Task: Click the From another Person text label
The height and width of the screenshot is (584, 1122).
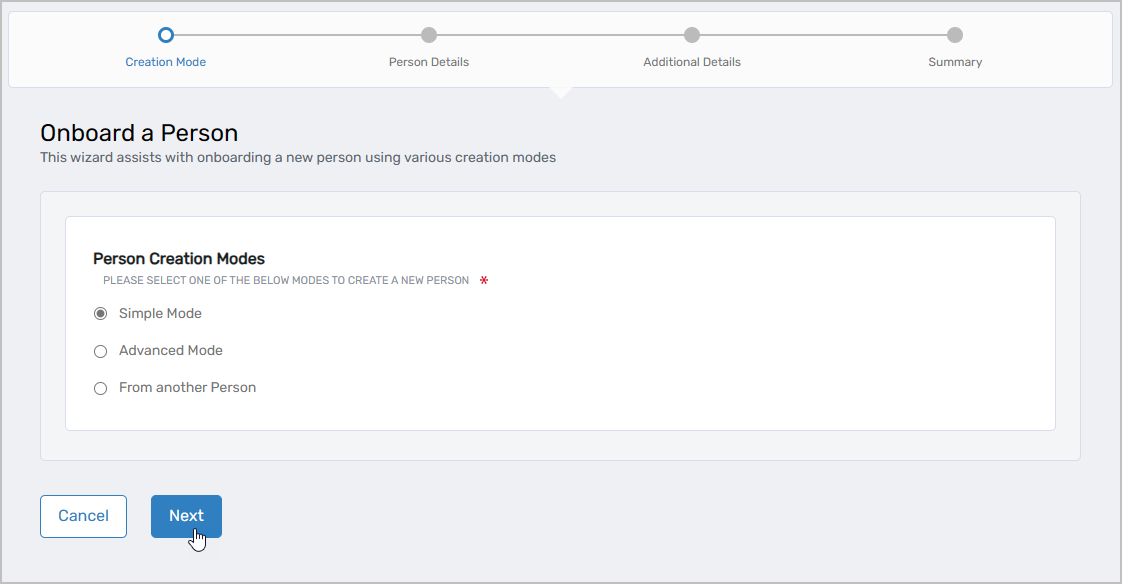Action: [187, 388]
